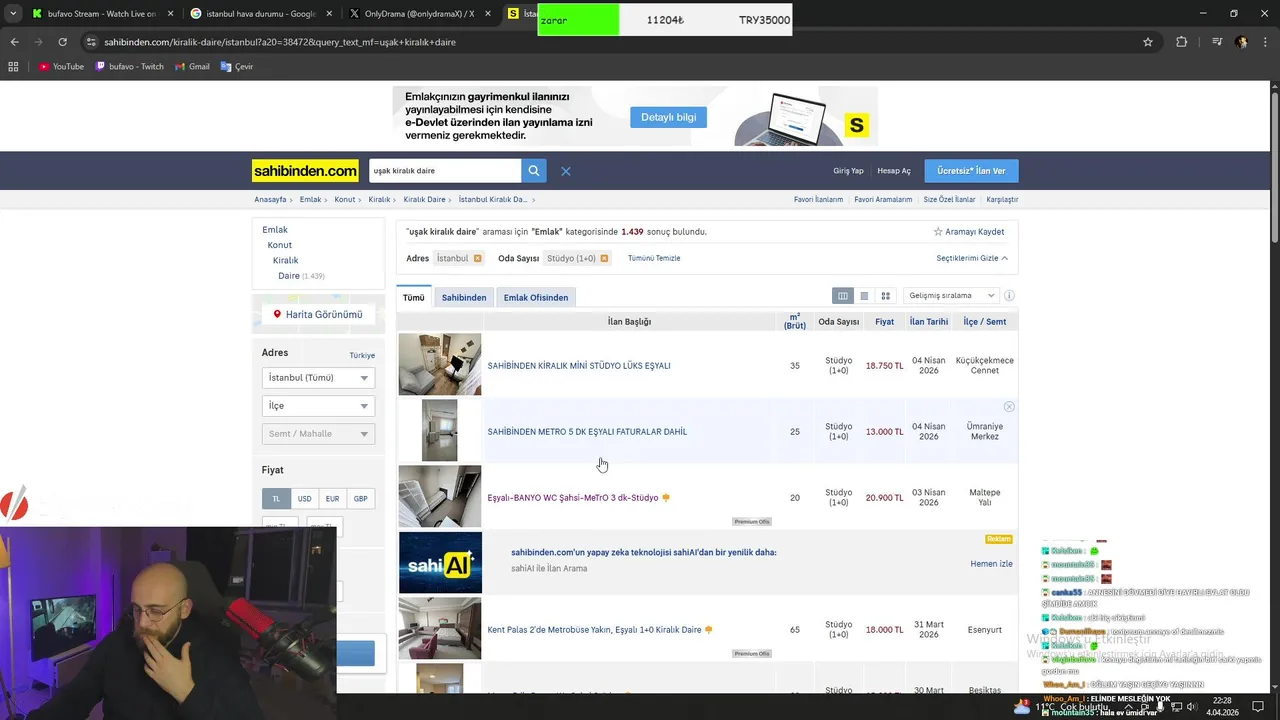Select the Sahibinden listings tab

pyautogui.click(x=464, y=298)
